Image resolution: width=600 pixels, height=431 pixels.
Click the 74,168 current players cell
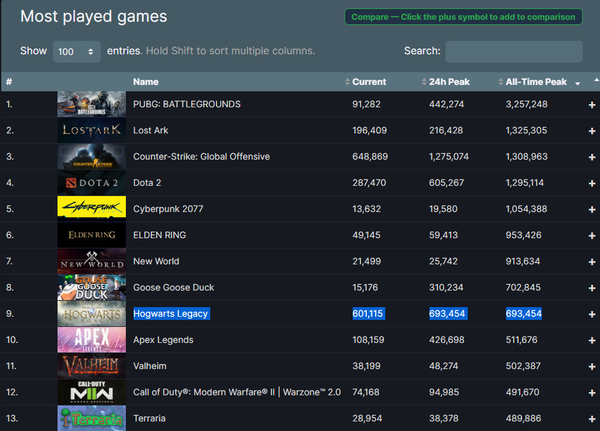pos(366,392)
